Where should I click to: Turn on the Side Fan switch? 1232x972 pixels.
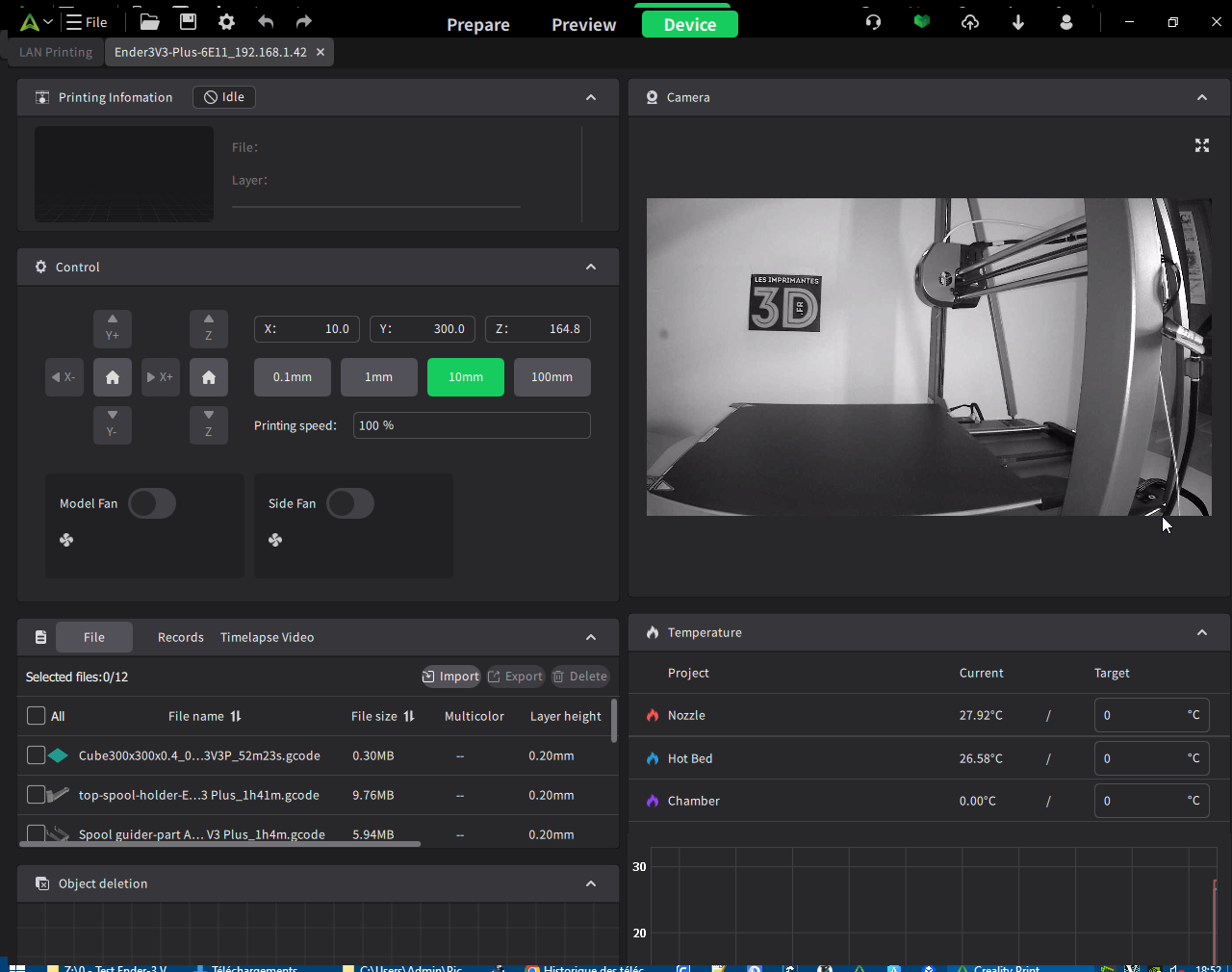point(350,503)
